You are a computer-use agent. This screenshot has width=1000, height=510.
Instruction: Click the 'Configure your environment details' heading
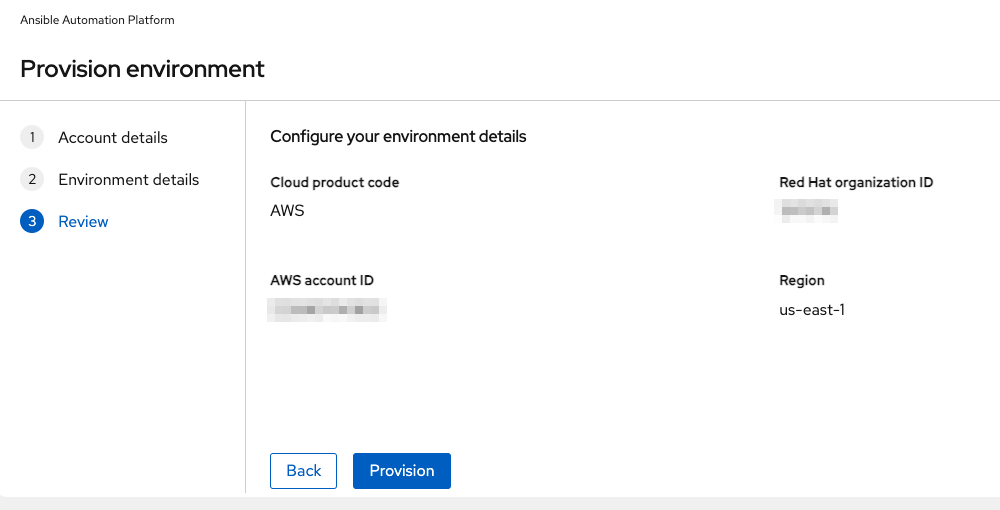pos(399,136)
